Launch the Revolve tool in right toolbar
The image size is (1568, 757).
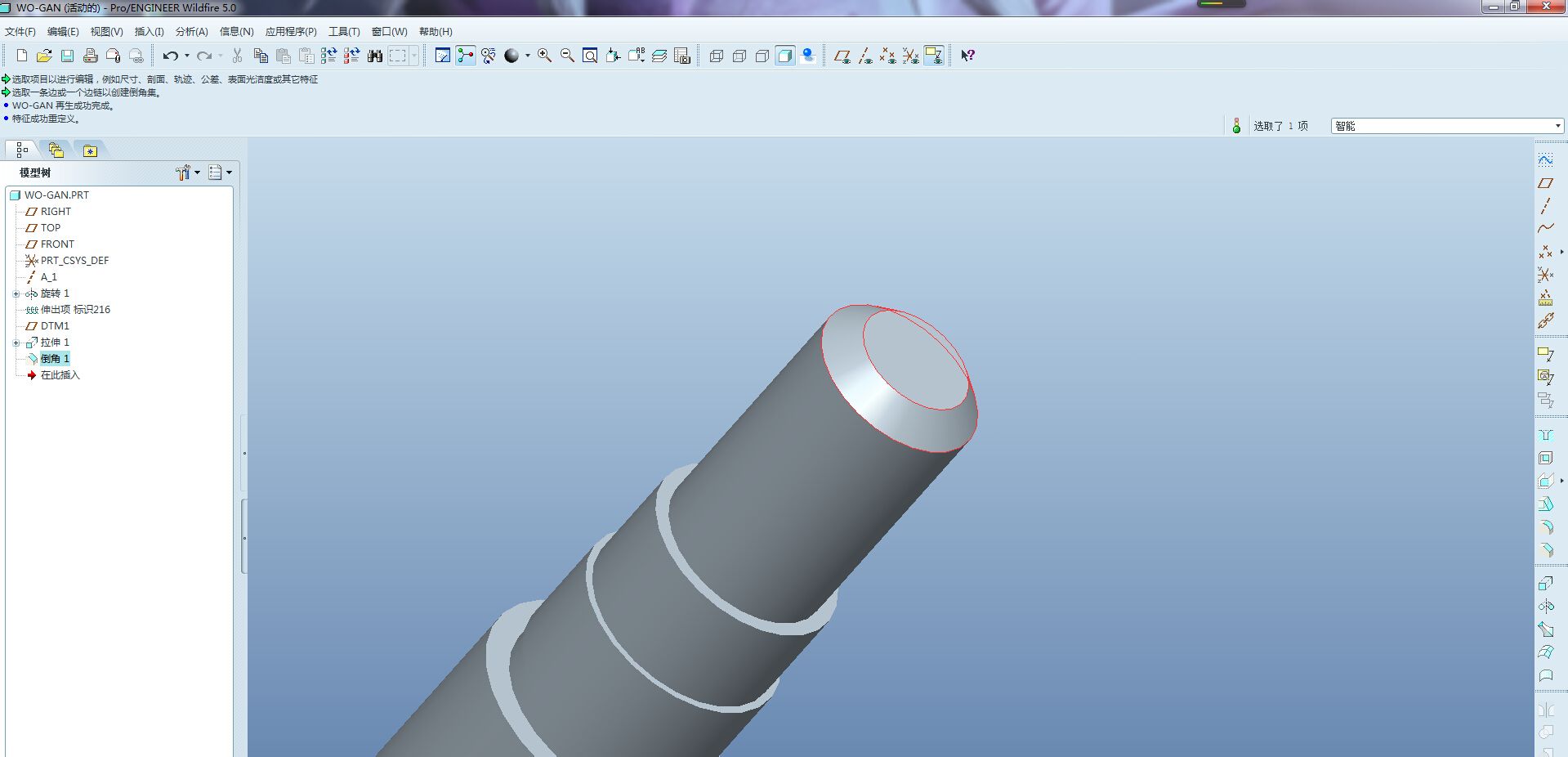pyautogui.click(x=1545, y=606)
